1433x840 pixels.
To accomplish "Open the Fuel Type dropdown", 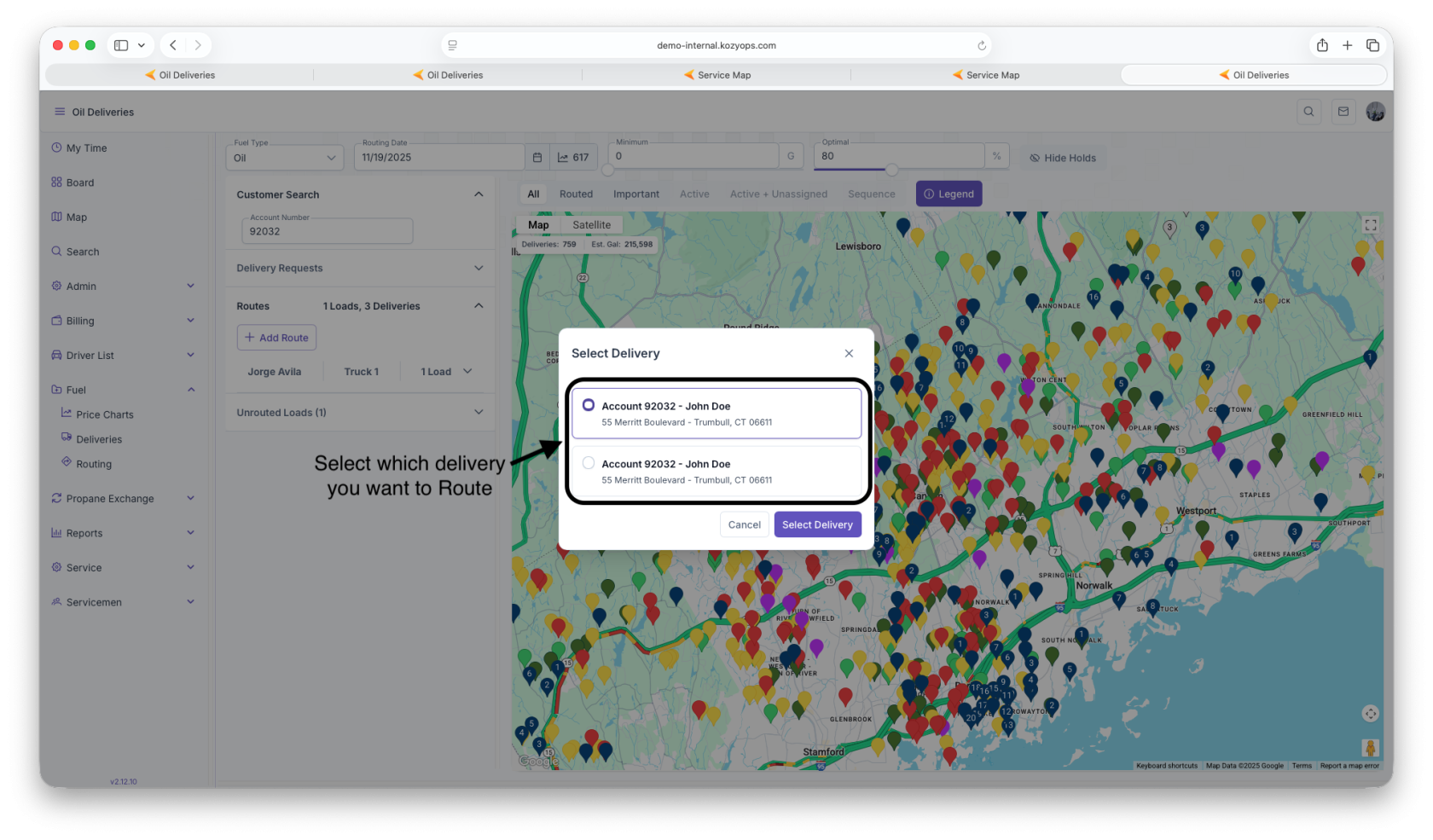I will pos(285,158).
